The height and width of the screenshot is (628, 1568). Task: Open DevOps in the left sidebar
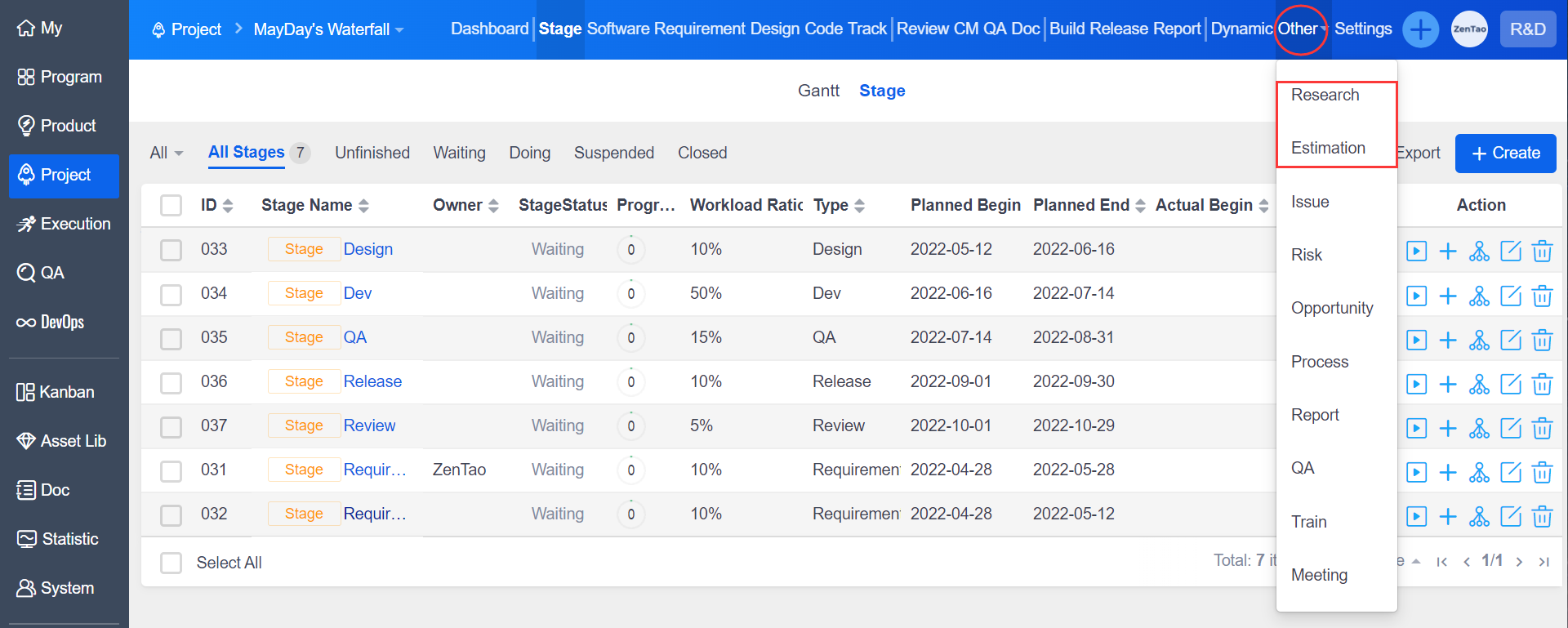[x=51, y=323]
